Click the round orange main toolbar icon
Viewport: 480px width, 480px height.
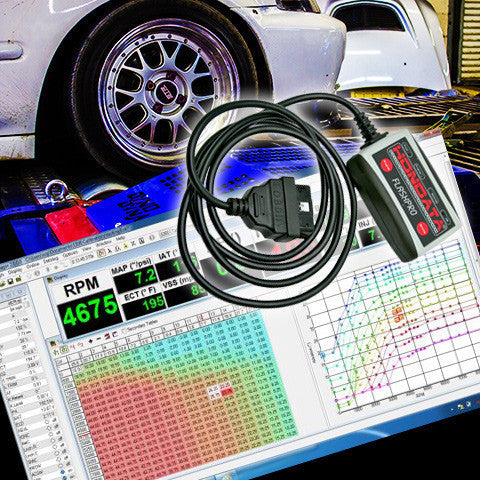click(x=101, y=253)
